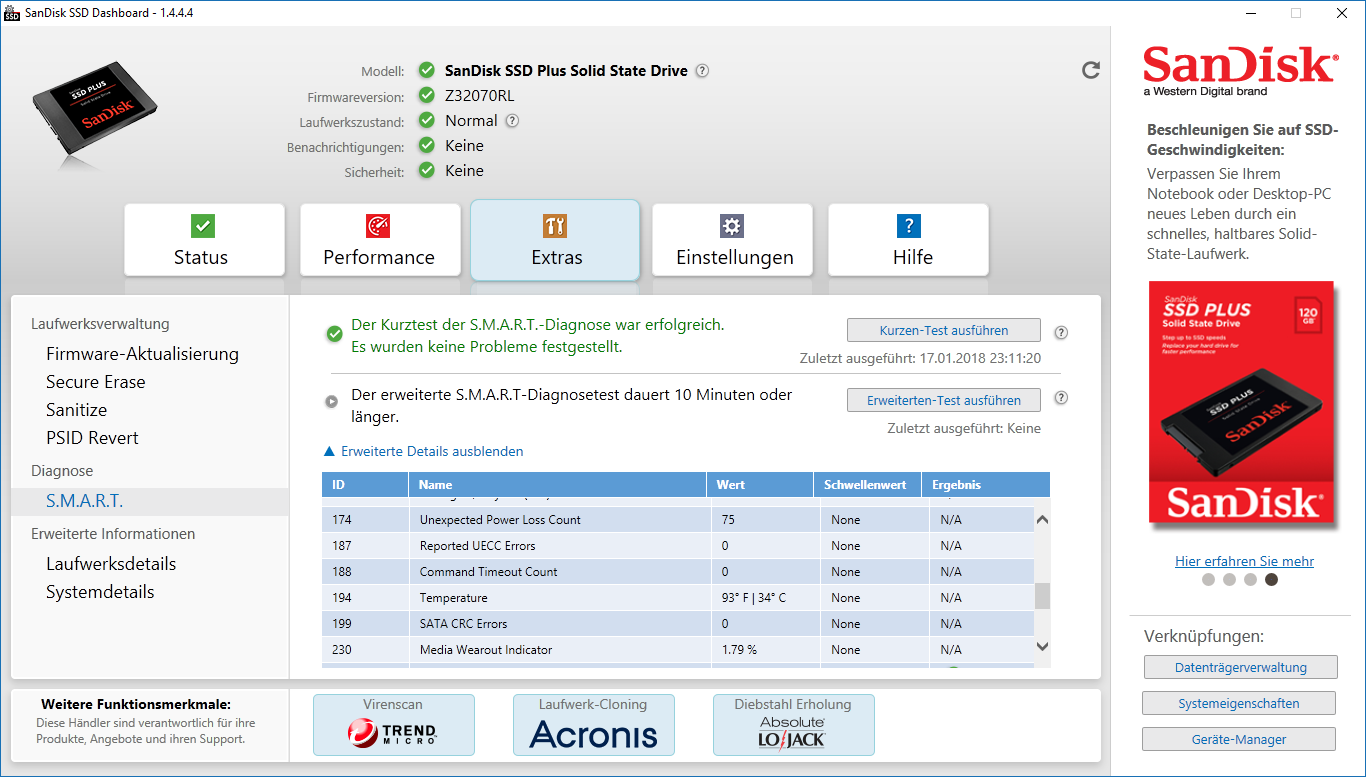The image size is (1366, 777).
Task: Click the SMART table scrollbar thumb
Action: pyautogui.click(x=1043, y=596)
